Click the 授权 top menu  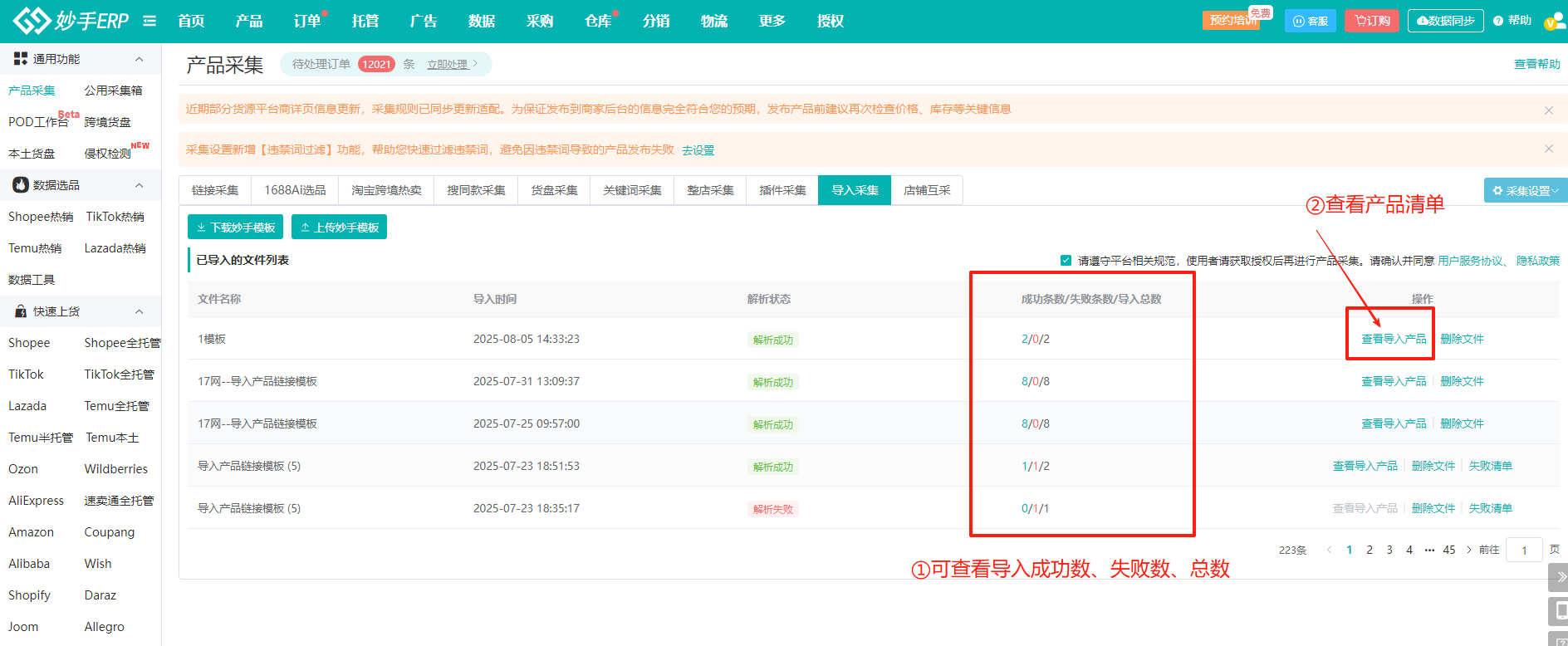click(831, 21)
